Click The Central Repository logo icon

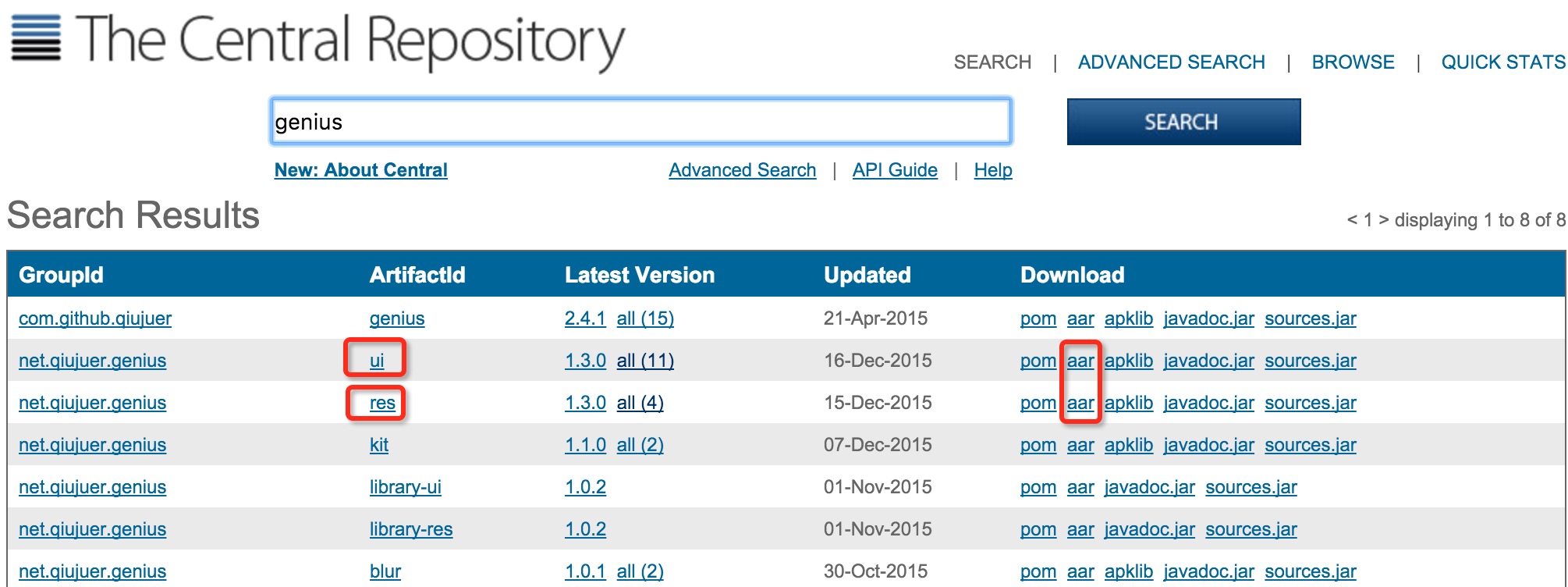coord(36,37)
